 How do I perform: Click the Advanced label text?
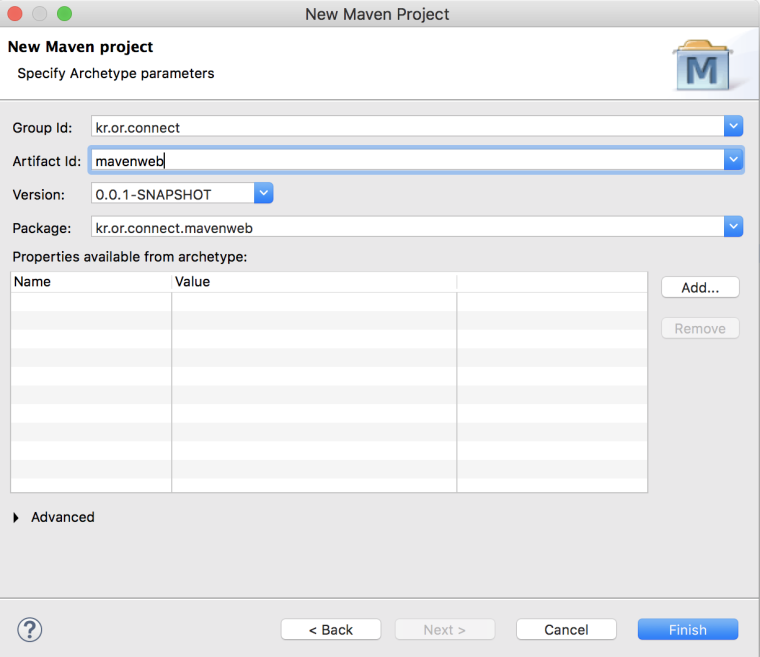(63, 517)
